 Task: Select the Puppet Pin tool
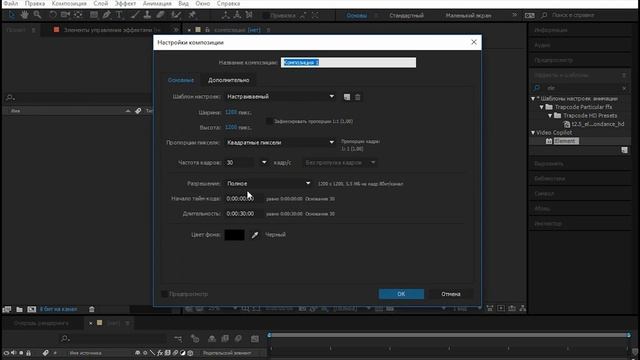click(192, 15)
